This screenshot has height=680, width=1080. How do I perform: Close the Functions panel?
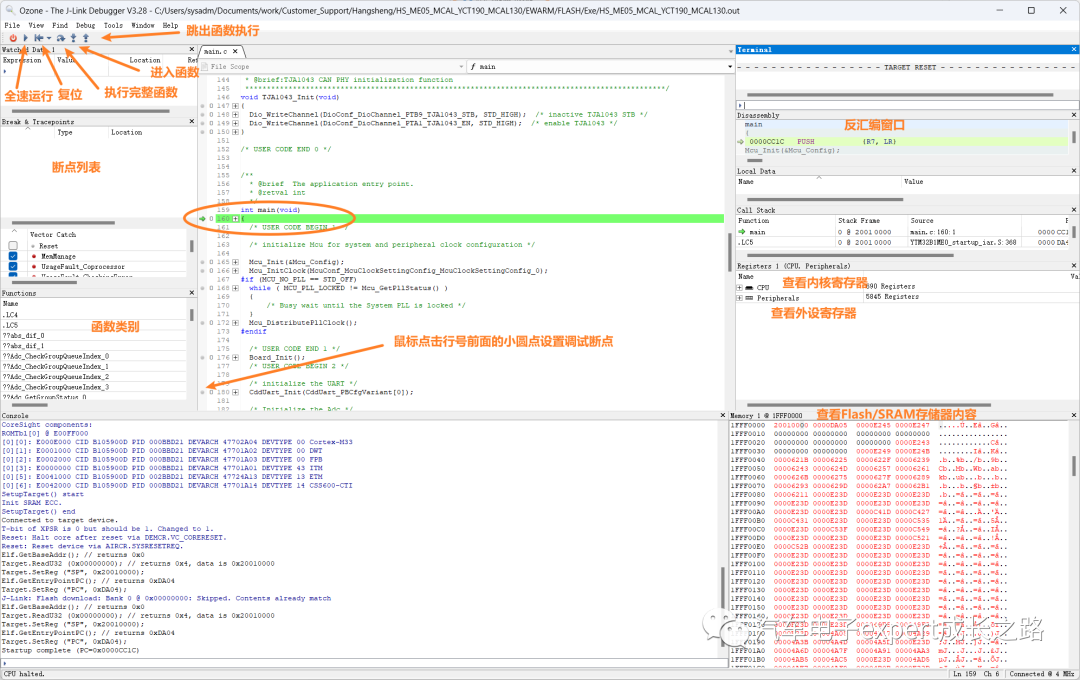click(192, 293)
